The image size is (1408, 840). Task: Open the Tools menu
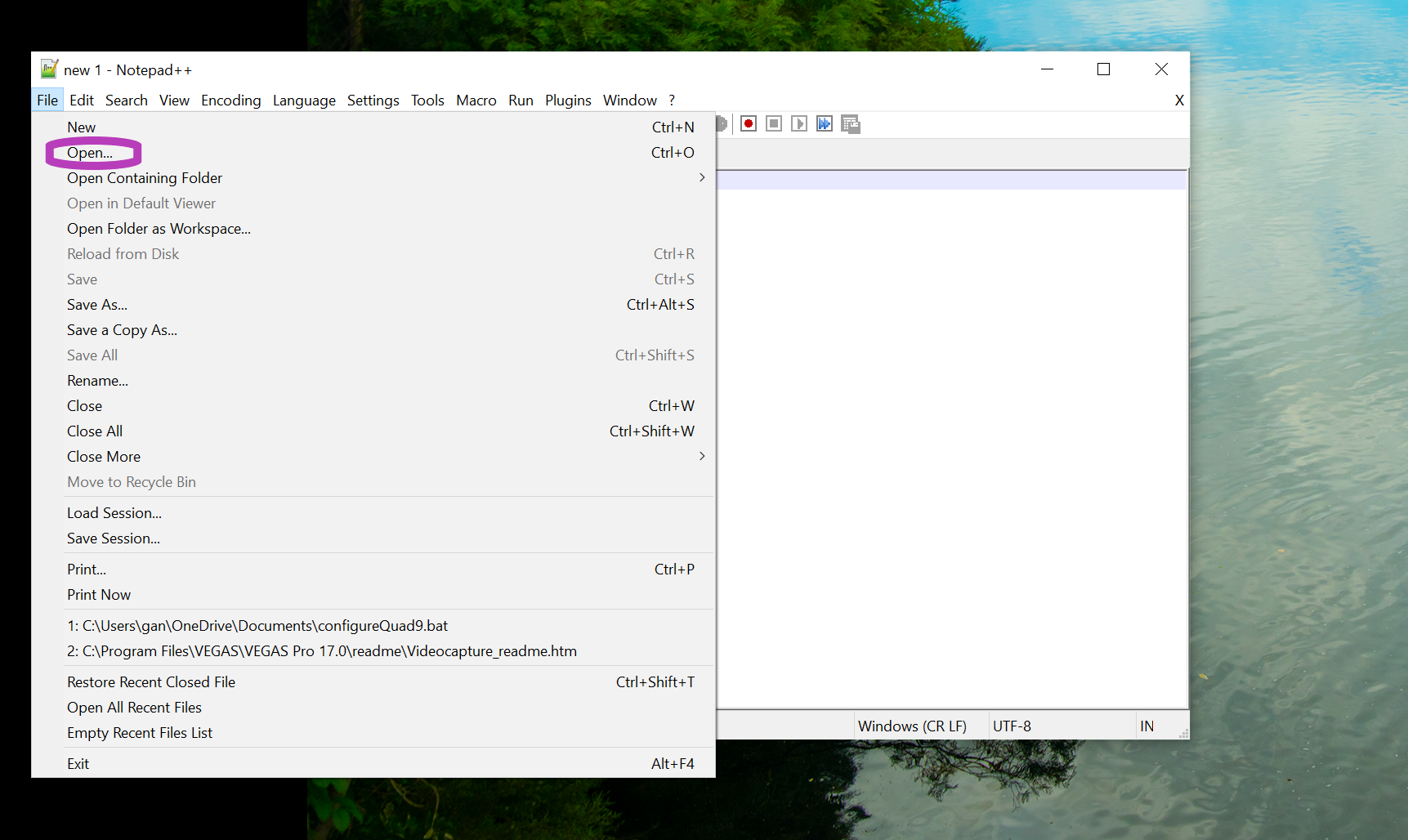tap(427, 100)
